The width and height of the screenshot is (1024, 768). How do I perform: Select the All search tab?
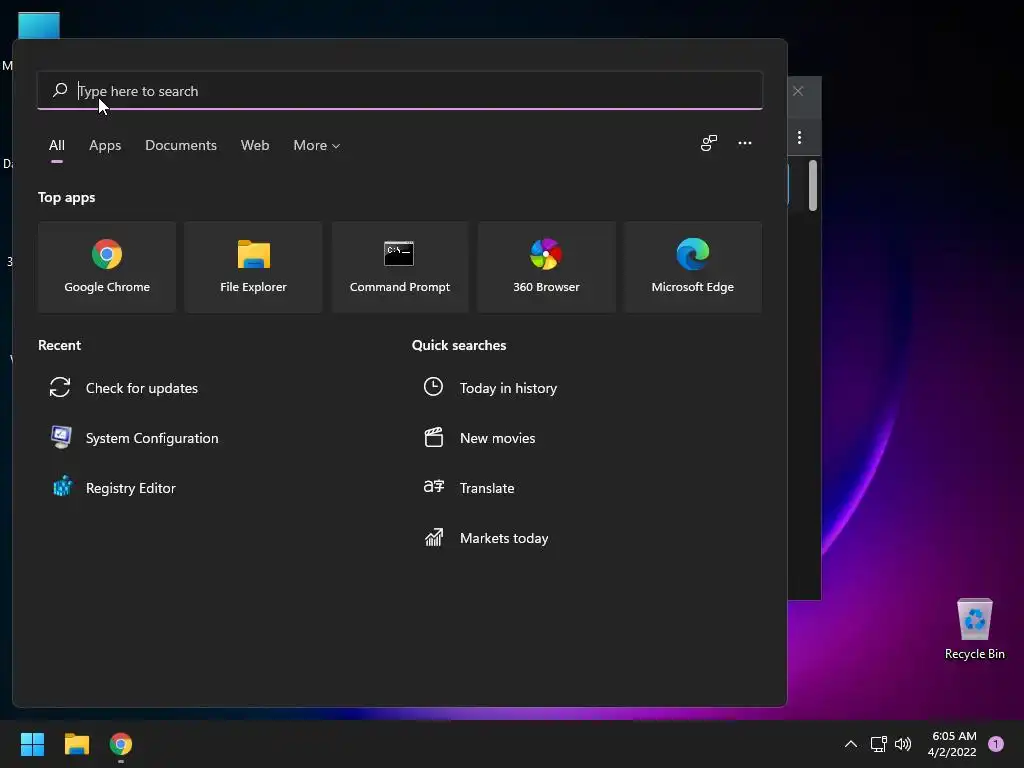pos(57,145)
